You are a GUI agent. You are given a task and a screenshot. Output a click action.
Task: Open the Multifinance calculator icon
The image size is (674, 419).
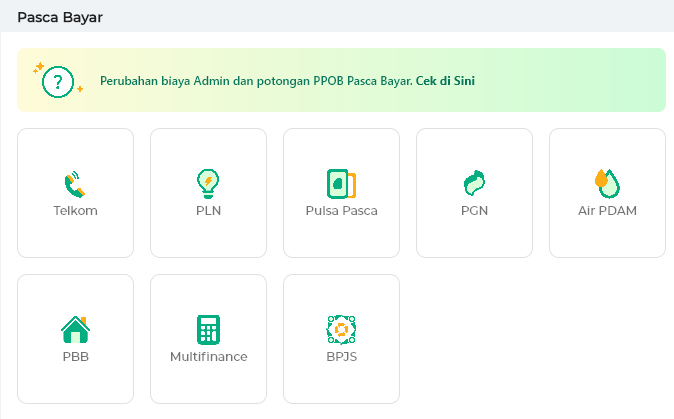[x=208, y=330]
